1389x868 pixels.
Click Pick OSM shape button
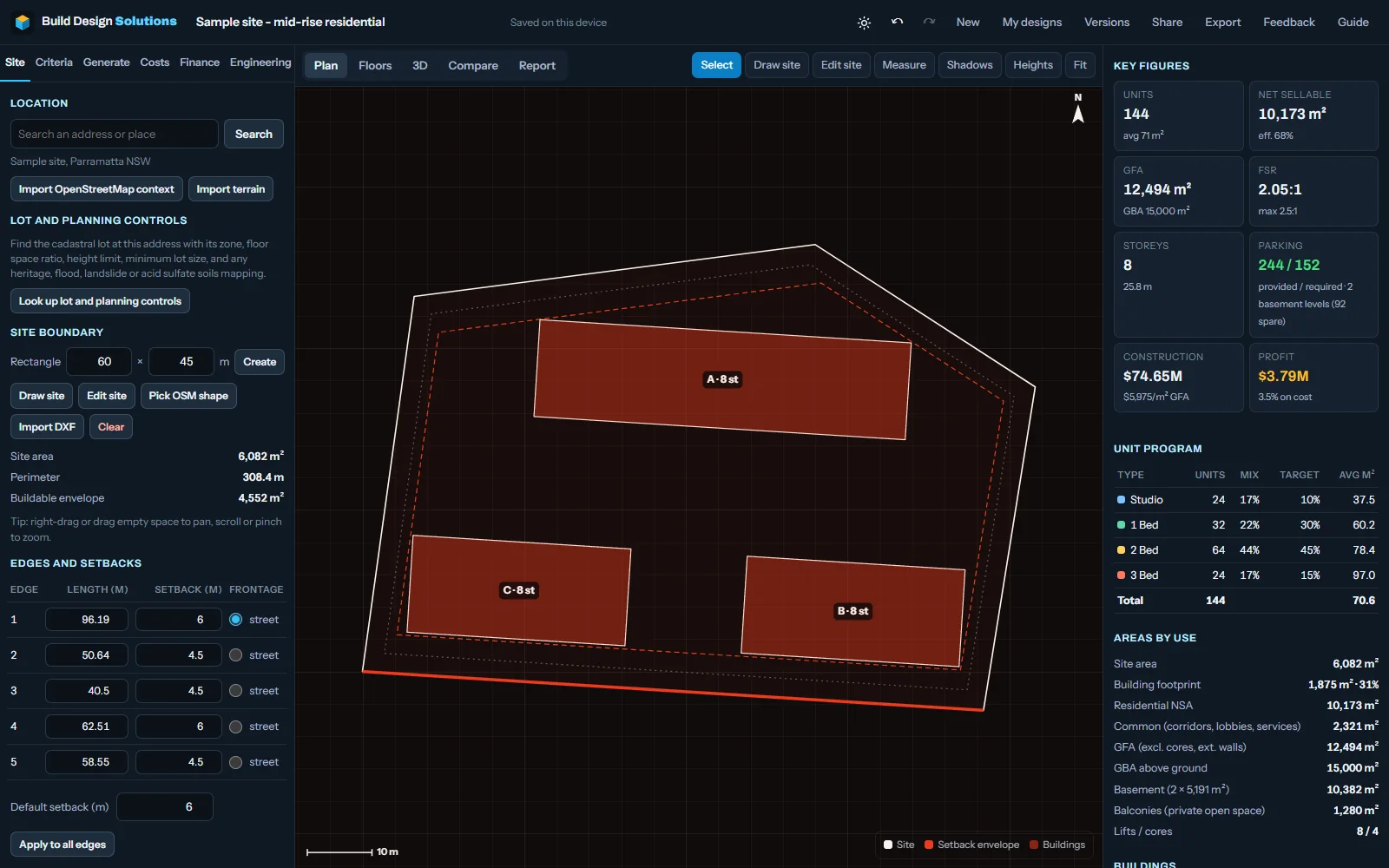coord(188,396)
